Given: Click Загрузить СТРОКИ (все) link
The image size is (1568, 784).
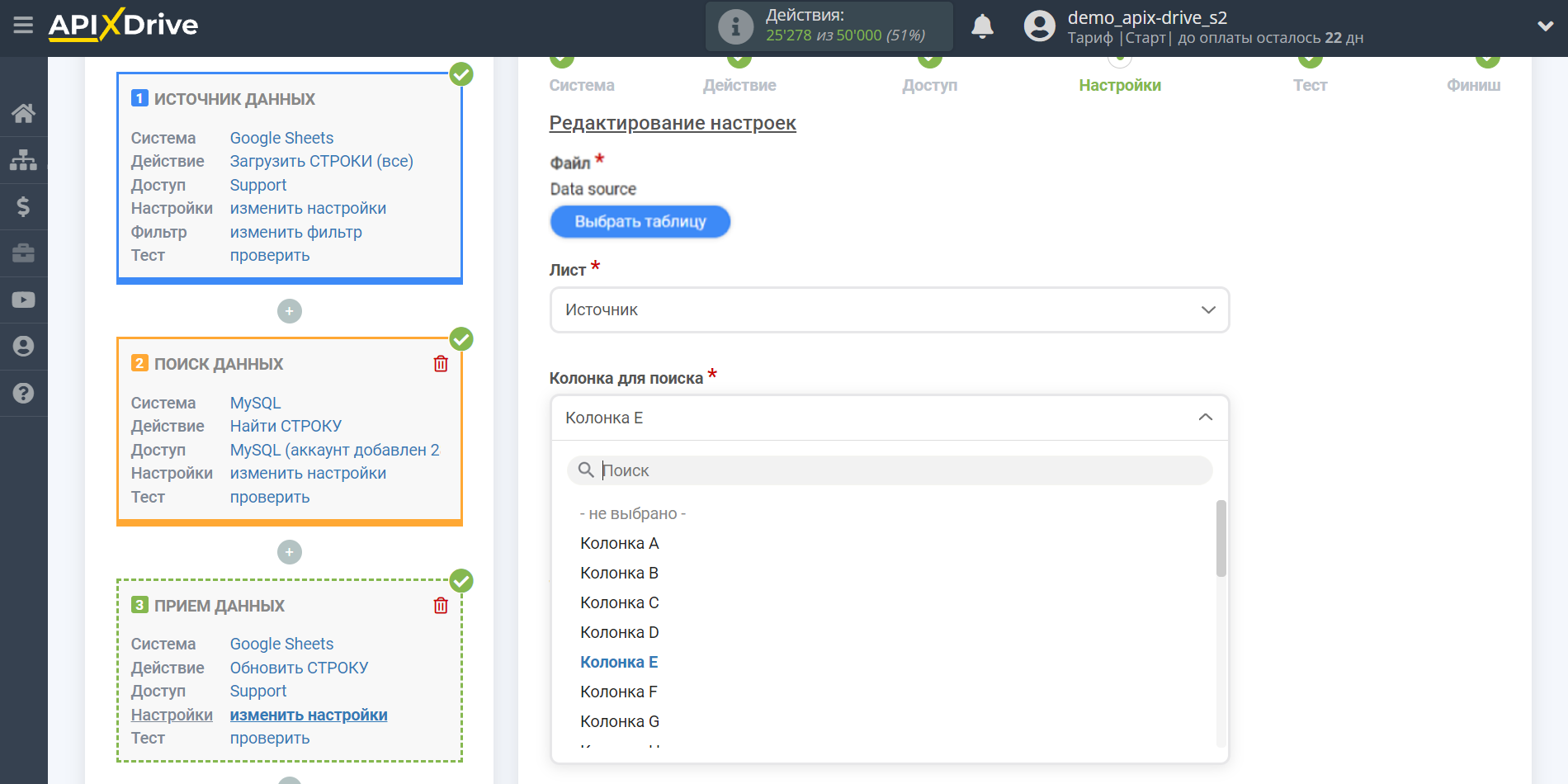Looking at the screenshot, I should tap(322, 161).
